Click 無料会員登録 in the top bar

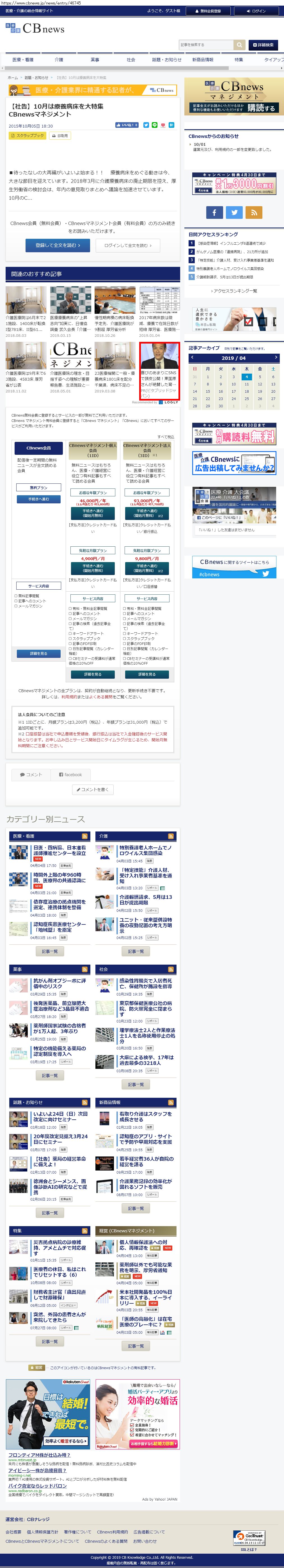pyautogui.click(x=208, y=11)
